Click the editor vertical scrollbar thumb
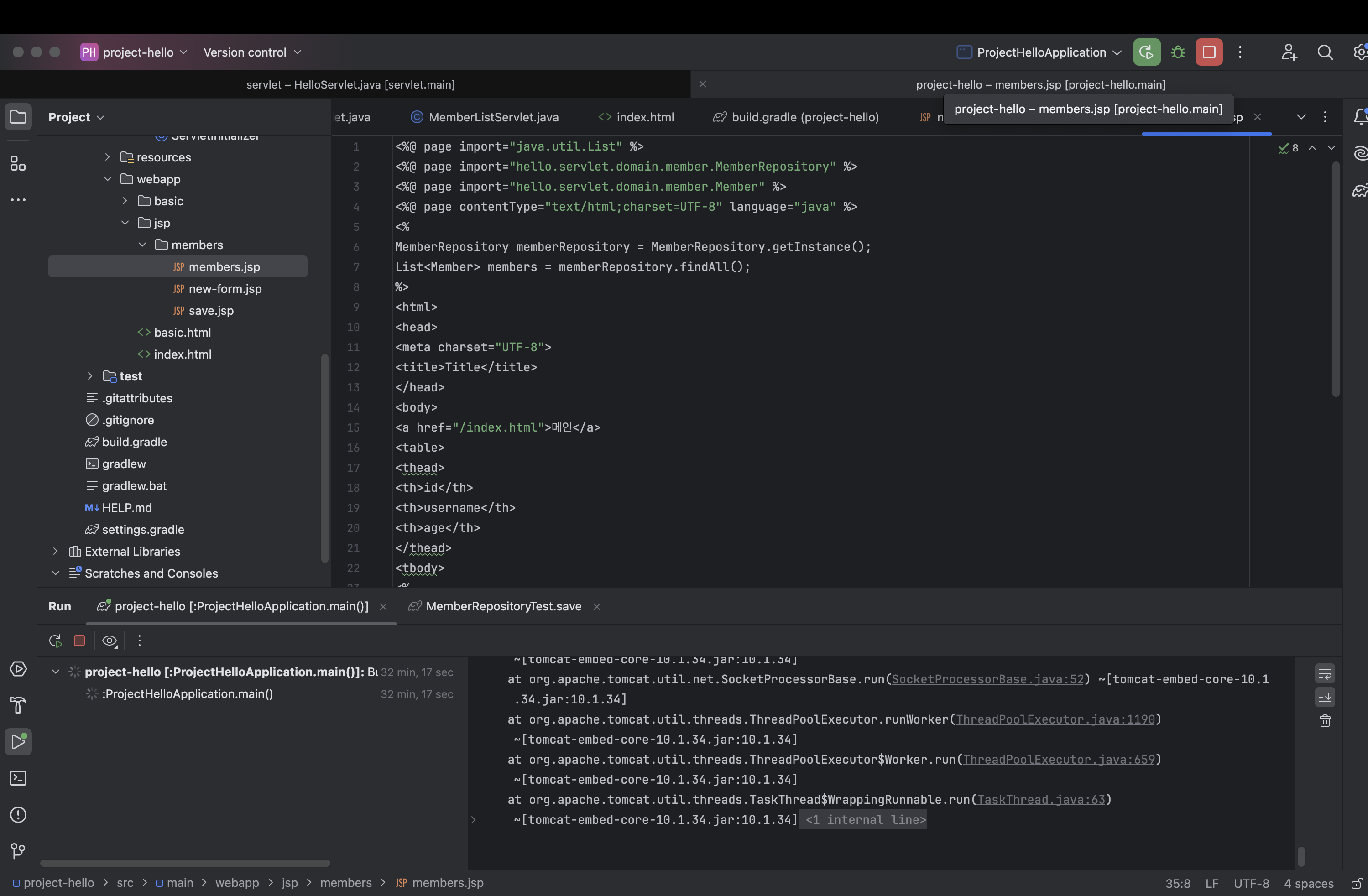 [1335, 279]
